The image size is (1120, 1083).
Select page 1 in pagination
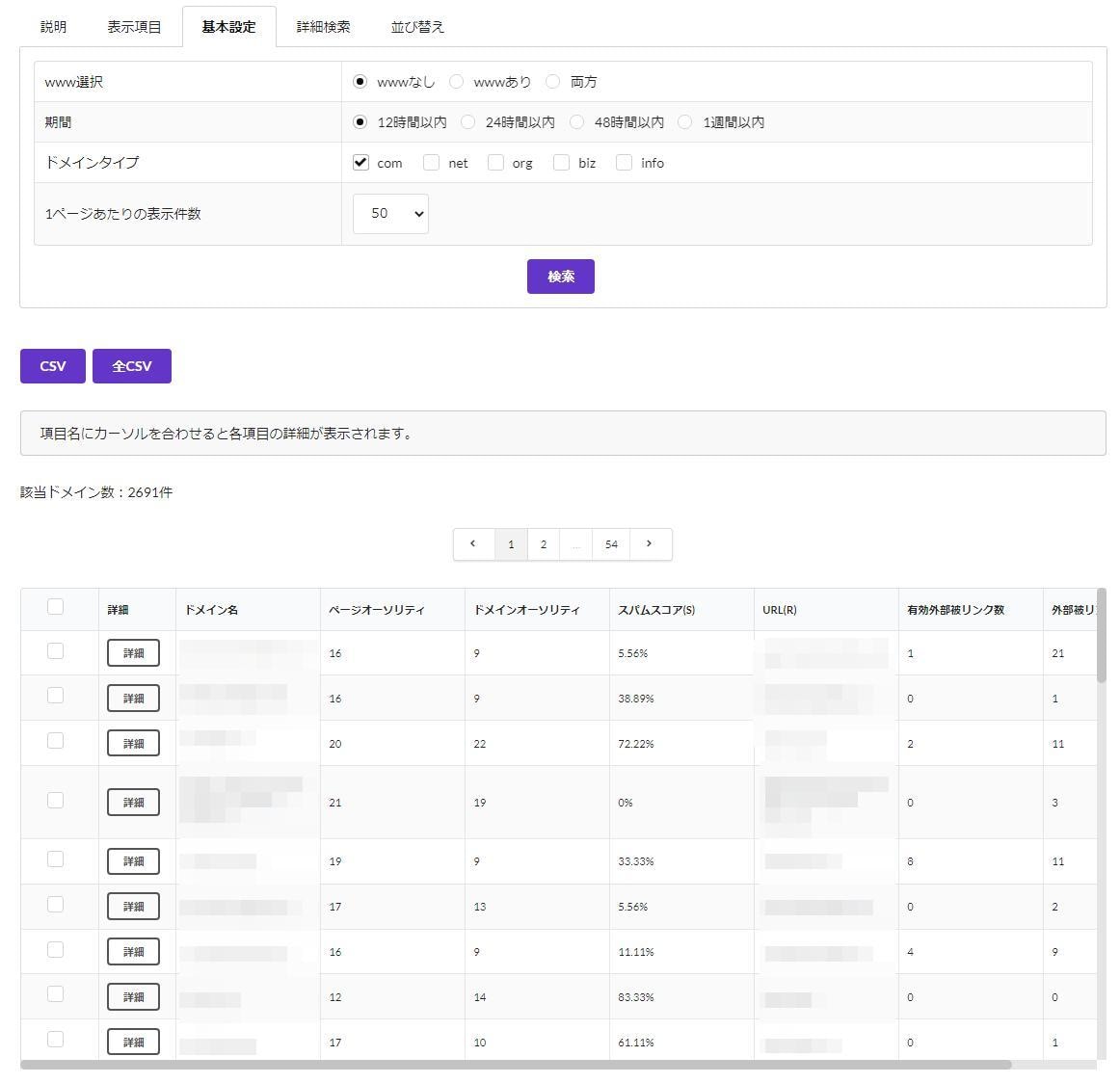point(511,544)
